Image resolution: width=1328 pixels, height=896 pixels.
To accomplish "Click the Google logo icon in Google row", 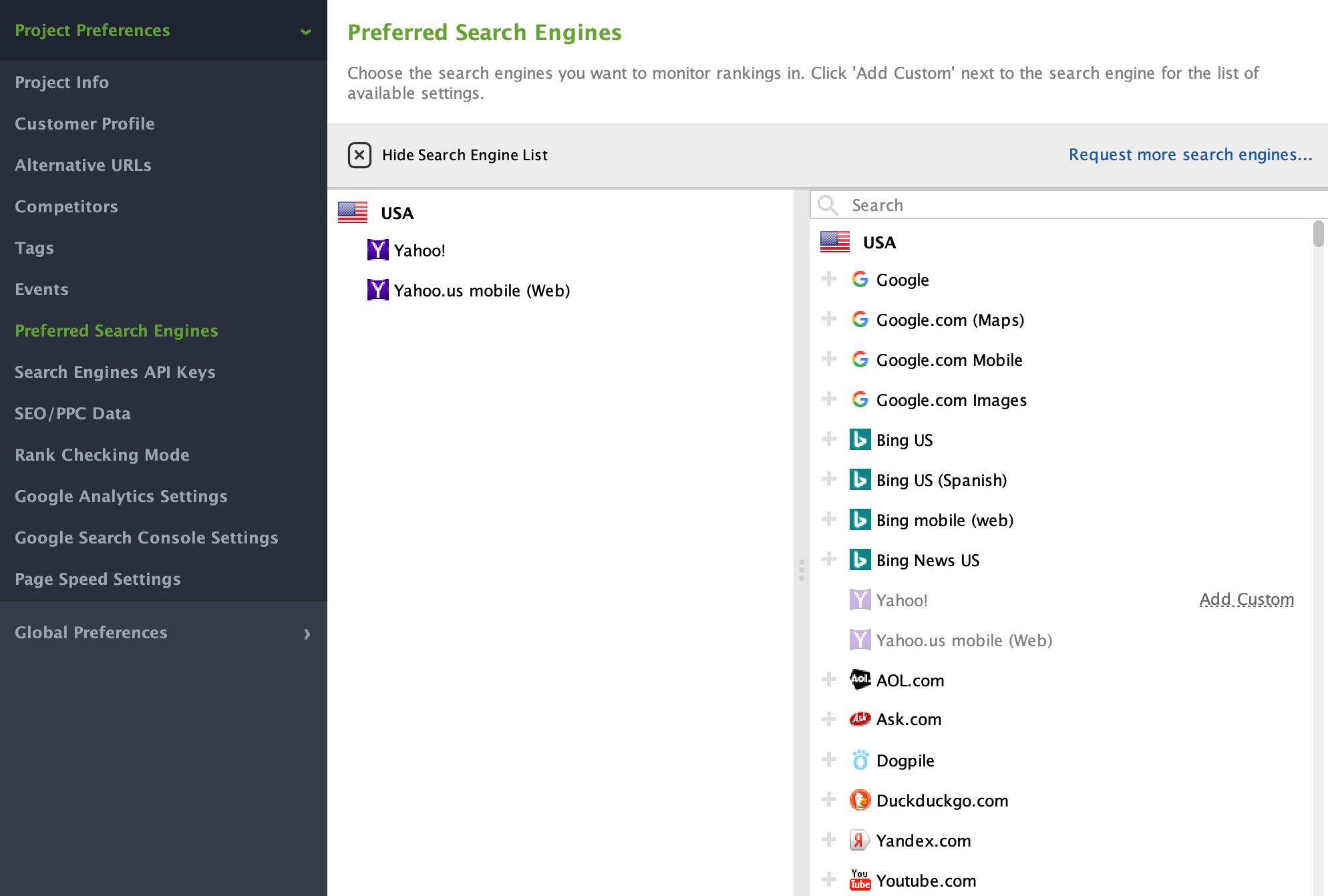I will click(860, 279).
